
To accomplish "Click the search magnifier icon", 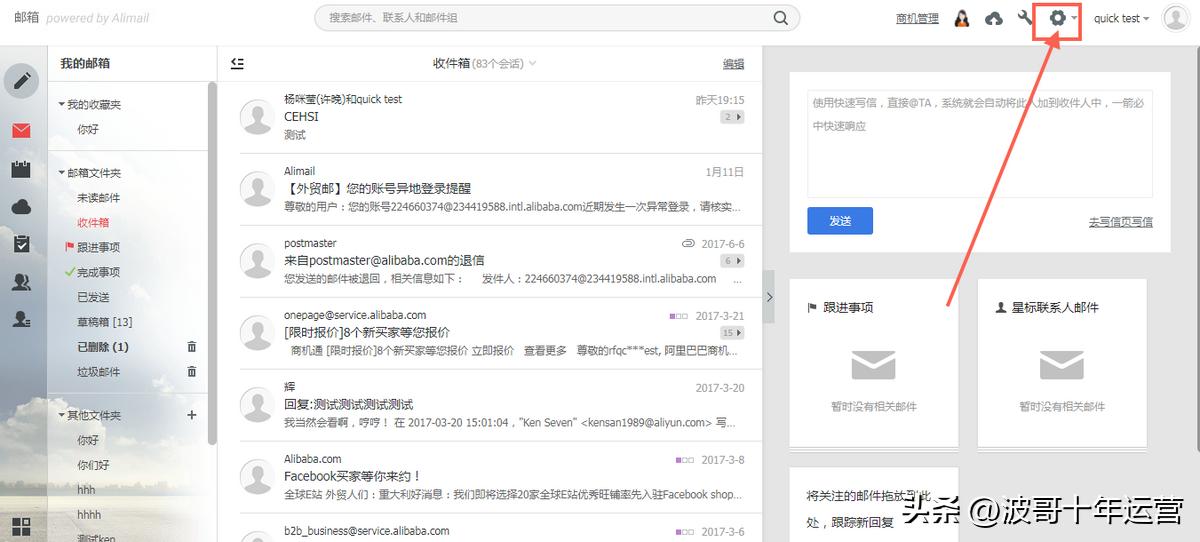I will coord(780,18).
